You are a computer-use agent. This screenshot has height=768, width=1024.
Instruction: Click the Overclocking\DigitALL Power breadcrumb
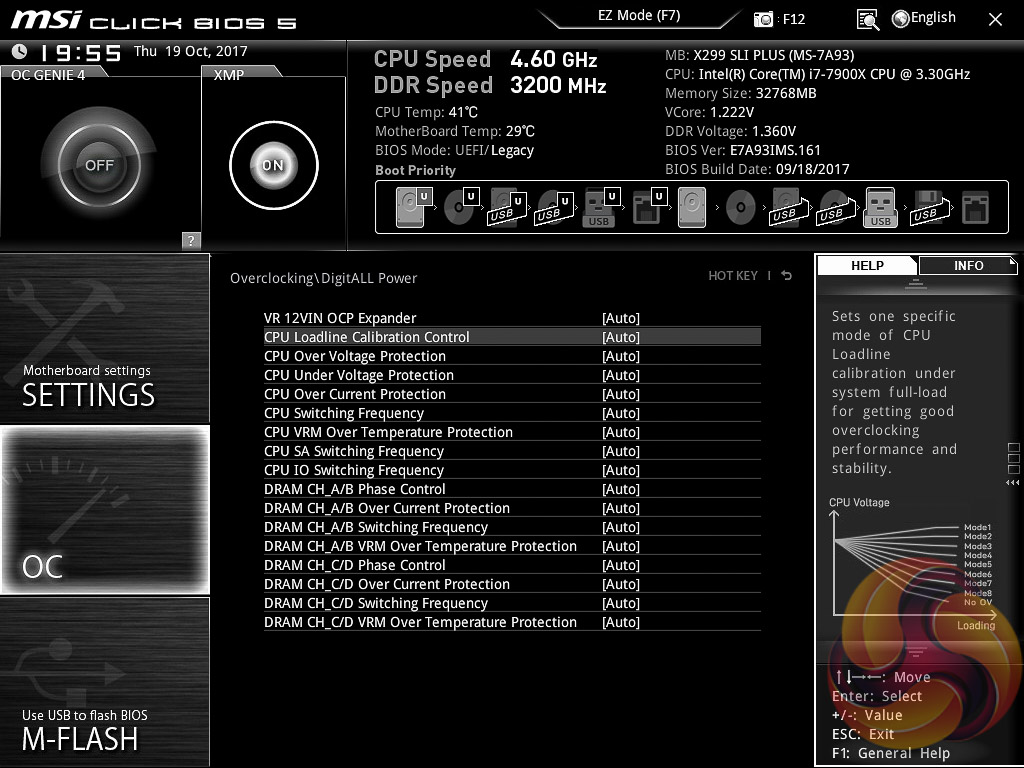323,278
